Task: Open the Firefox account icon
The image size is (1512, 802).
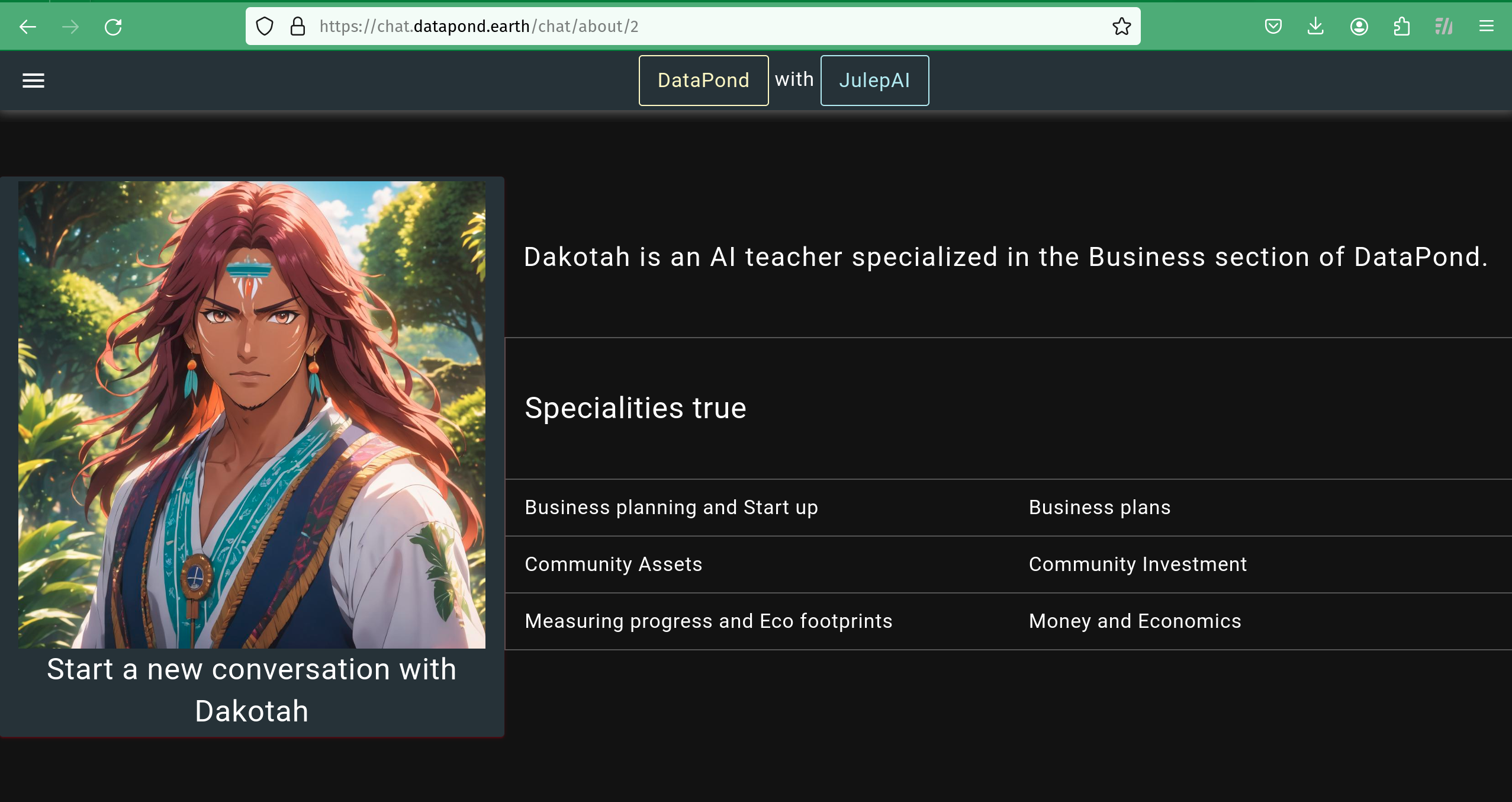Action: click(x=1359, y=27)
